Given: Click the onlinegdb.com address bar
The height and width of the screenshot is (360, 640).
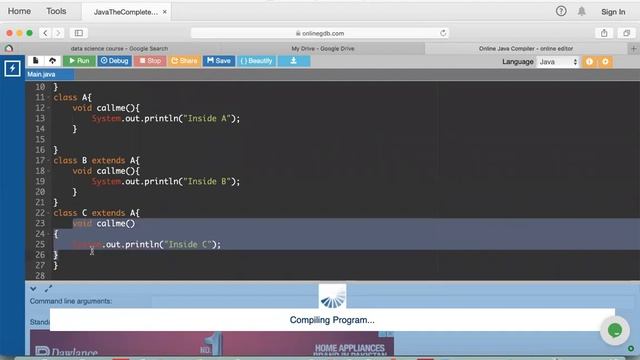Looking at the screenshot, I should [320, 33].
